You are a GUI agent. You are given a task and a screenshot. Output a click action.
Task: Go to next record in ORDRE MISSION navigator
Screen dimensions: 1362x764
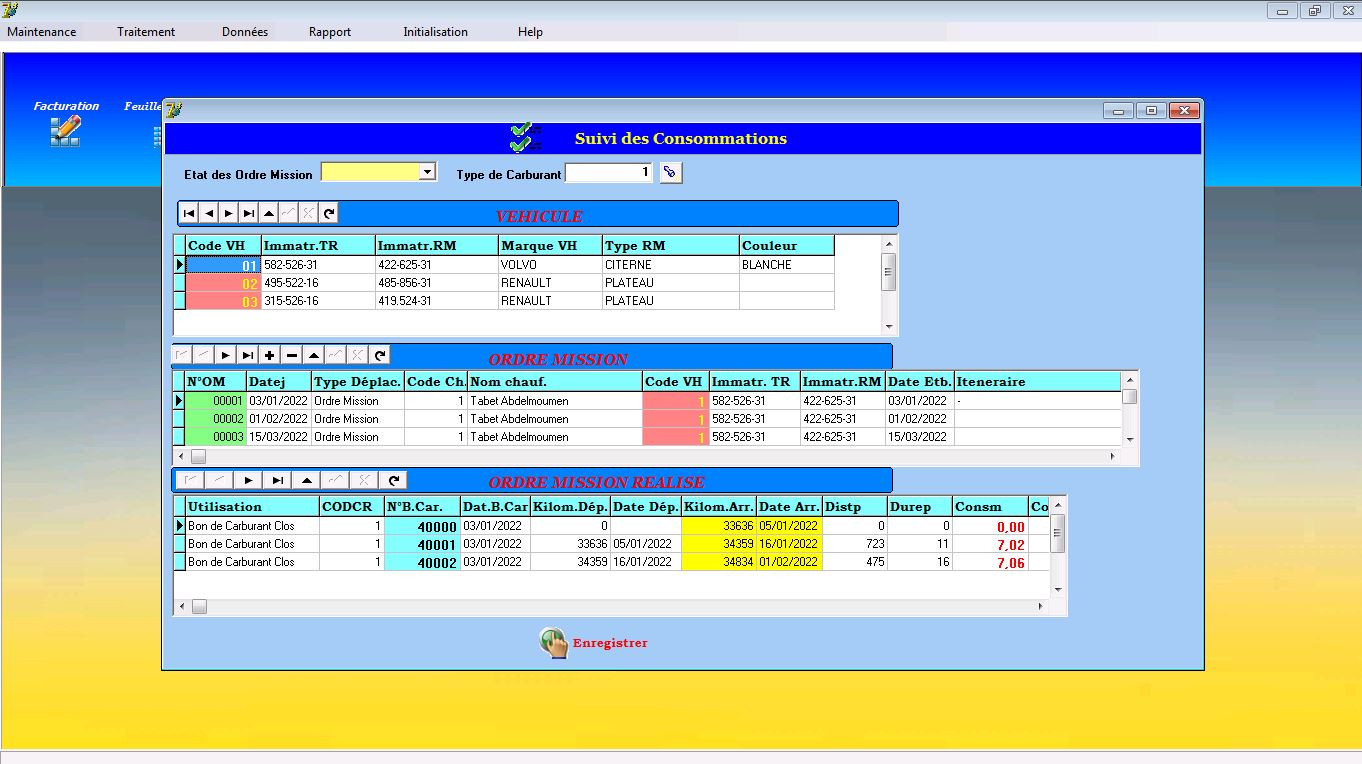[225, 355]
